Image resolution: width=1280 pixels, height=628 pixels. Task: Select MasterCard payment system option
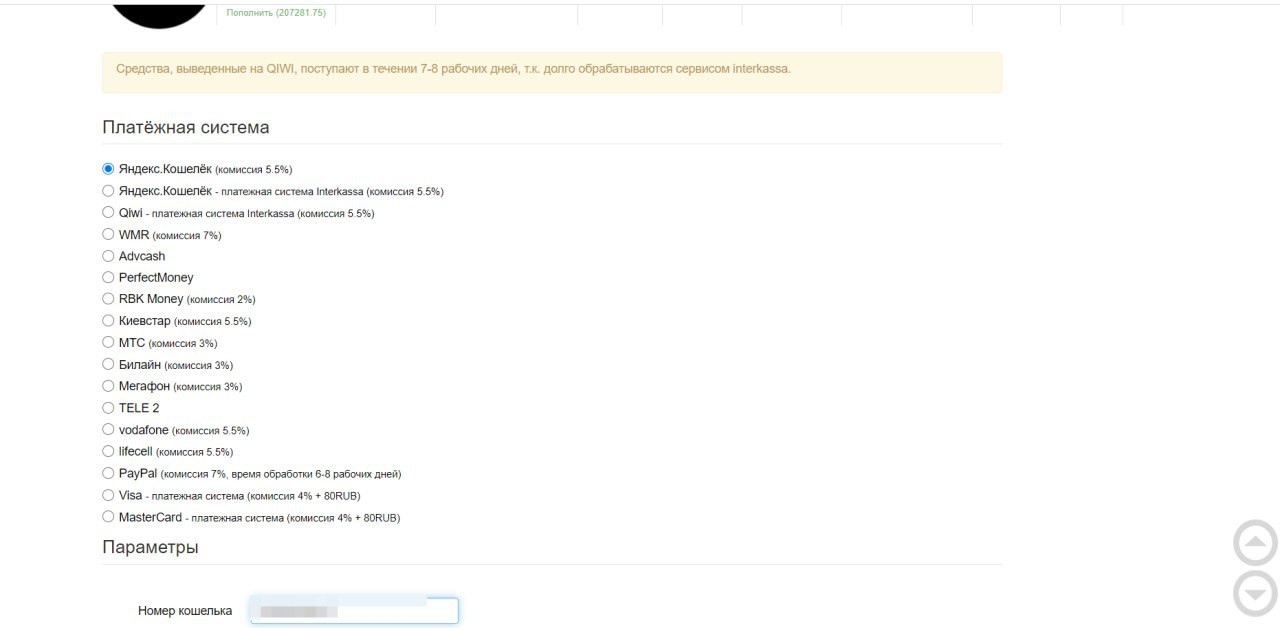[108, 516]
